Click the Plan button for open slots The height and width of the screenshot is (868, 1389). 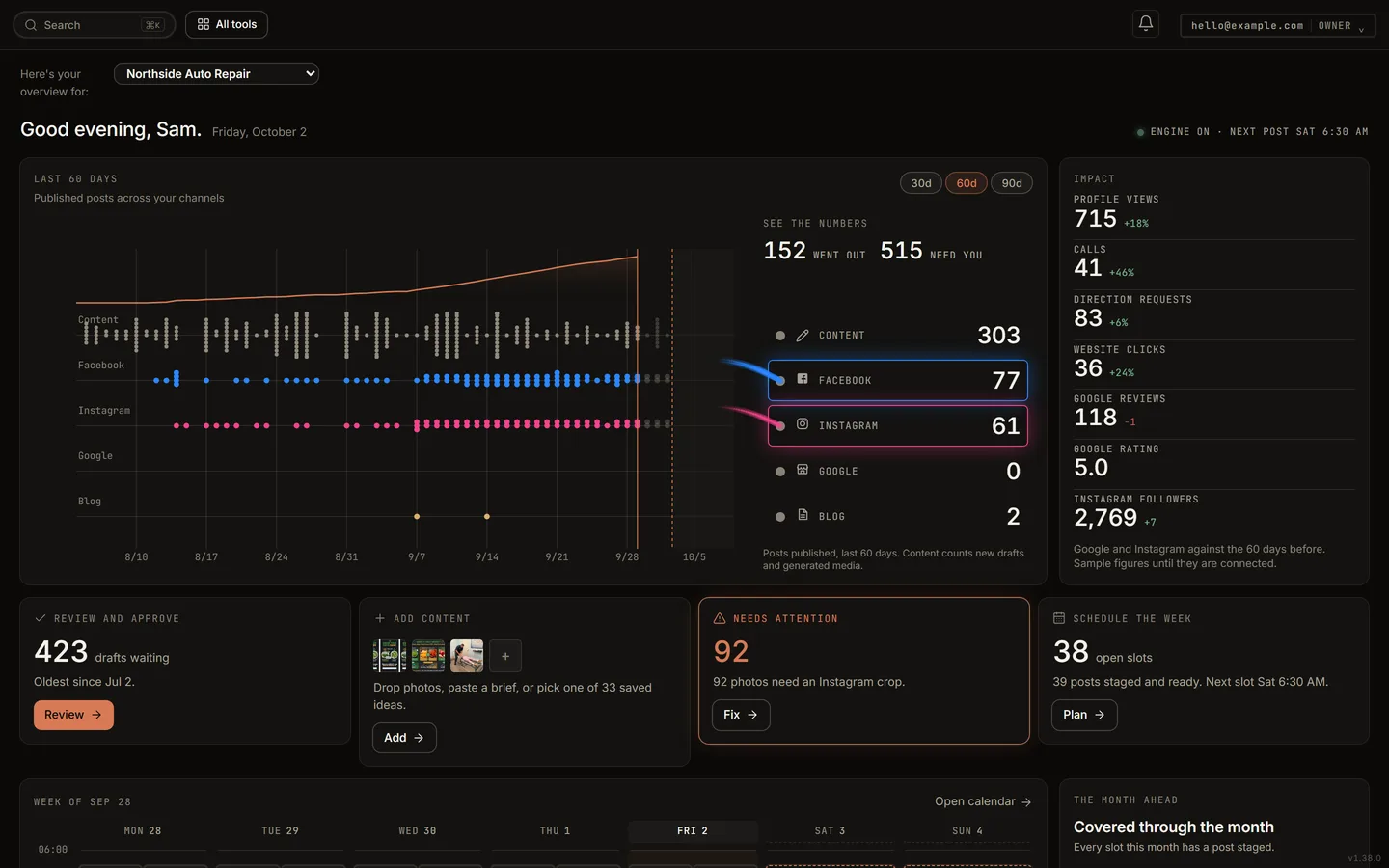pyautogui.click(x=1084, y=715)
